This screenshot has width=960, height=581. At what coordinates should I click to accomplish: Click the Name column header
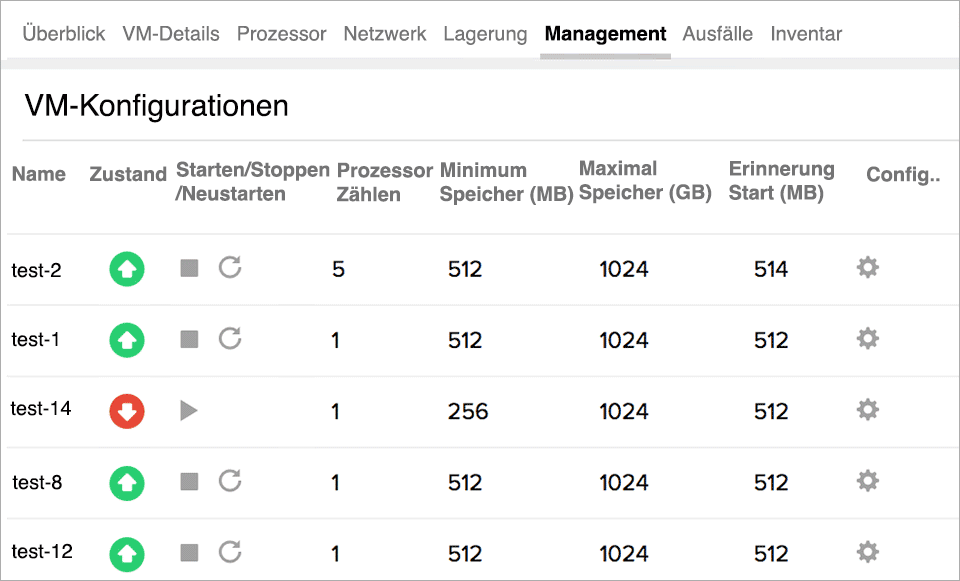[x=38, y=174]
